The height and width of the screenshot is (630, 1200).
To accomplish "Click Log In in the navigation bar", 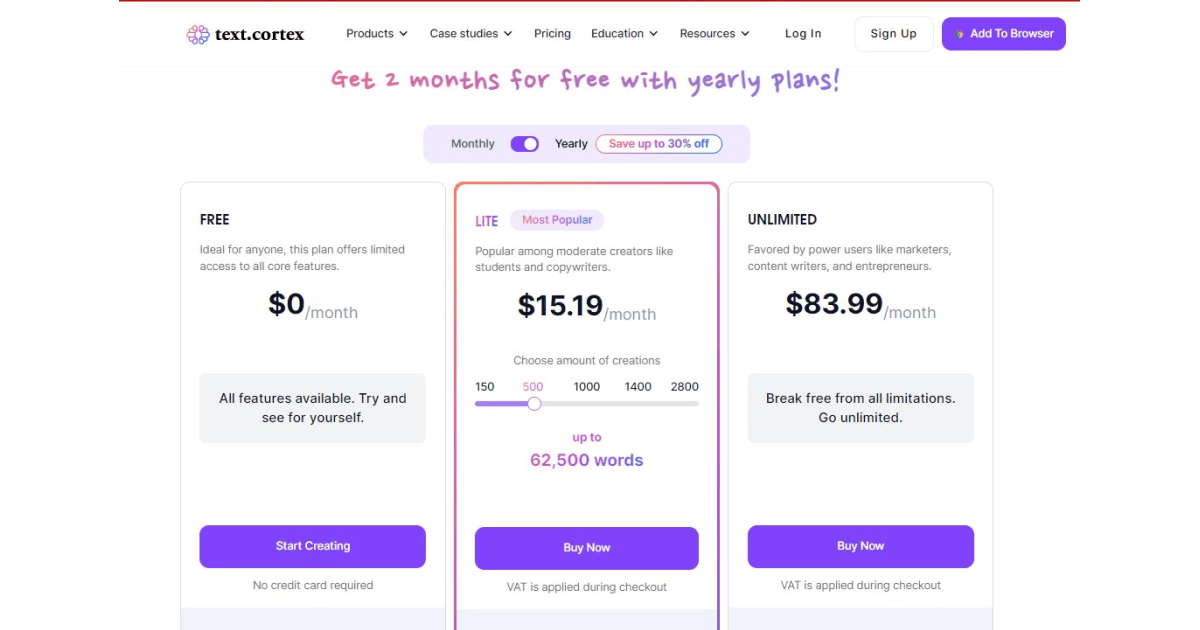I will tap(803, 33).
